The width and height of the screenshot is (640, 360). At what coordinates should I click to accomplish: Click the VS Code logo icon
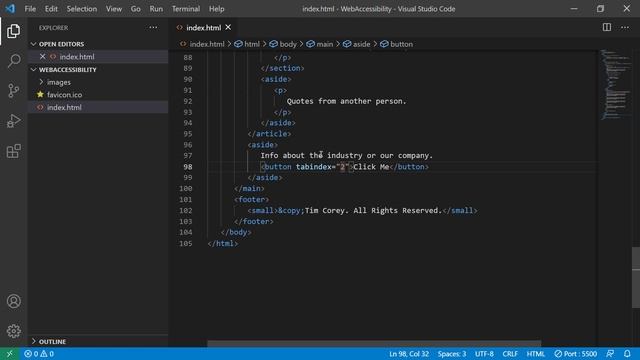[x=10, y=9]
